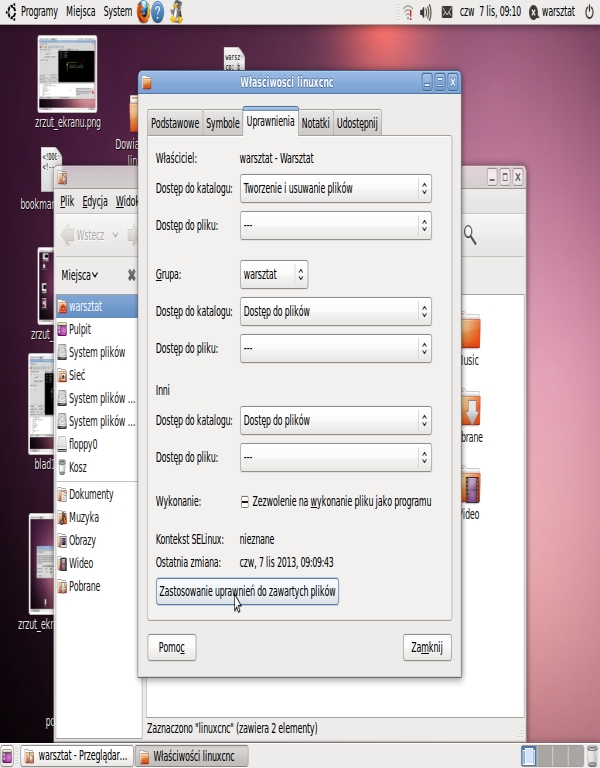Switch to the Podstawowe tab
Viewport: 600px width, 768px height.
coord(175,123)
